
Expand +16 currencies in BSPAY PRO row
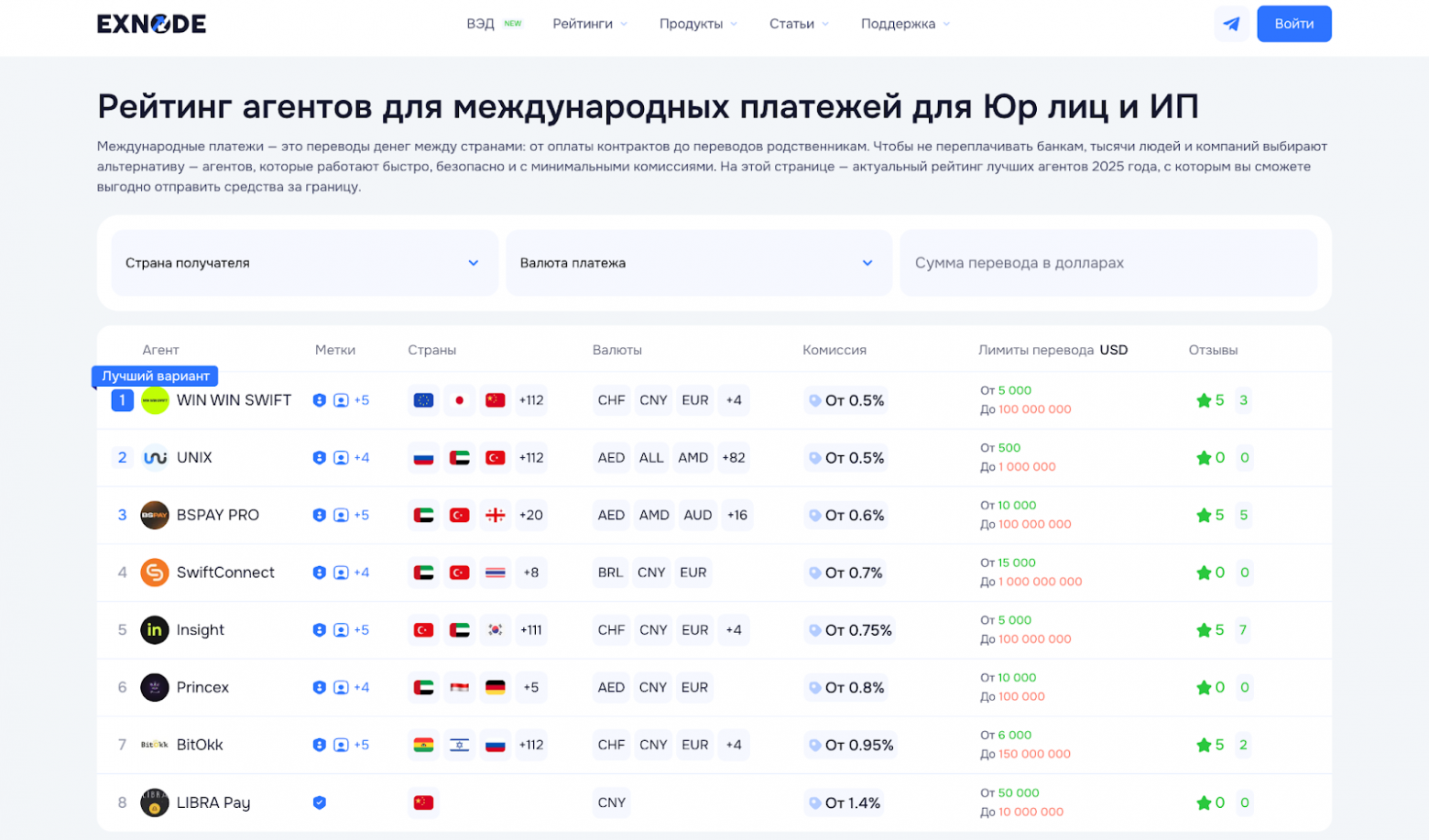coord(737,515)
